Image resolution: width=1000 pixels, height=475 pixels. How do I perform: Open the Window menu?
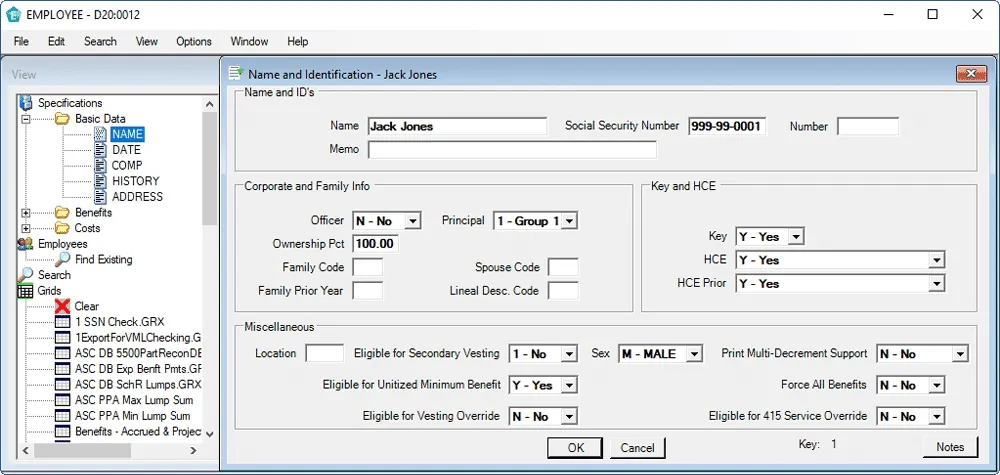tap(249, 42)
